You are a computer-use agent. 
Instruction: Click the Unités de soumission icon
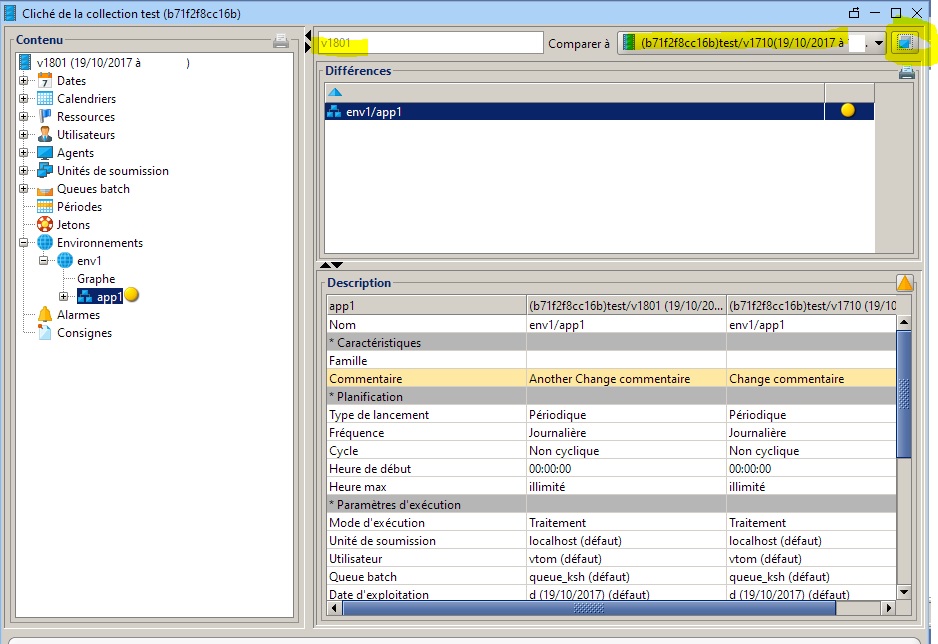pyautogui.click(x=45, y=170)
